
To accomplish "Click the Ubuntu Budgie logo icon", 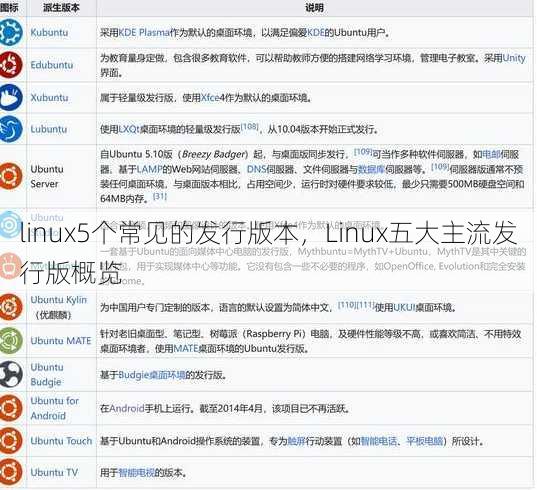I will pos(11,374).
